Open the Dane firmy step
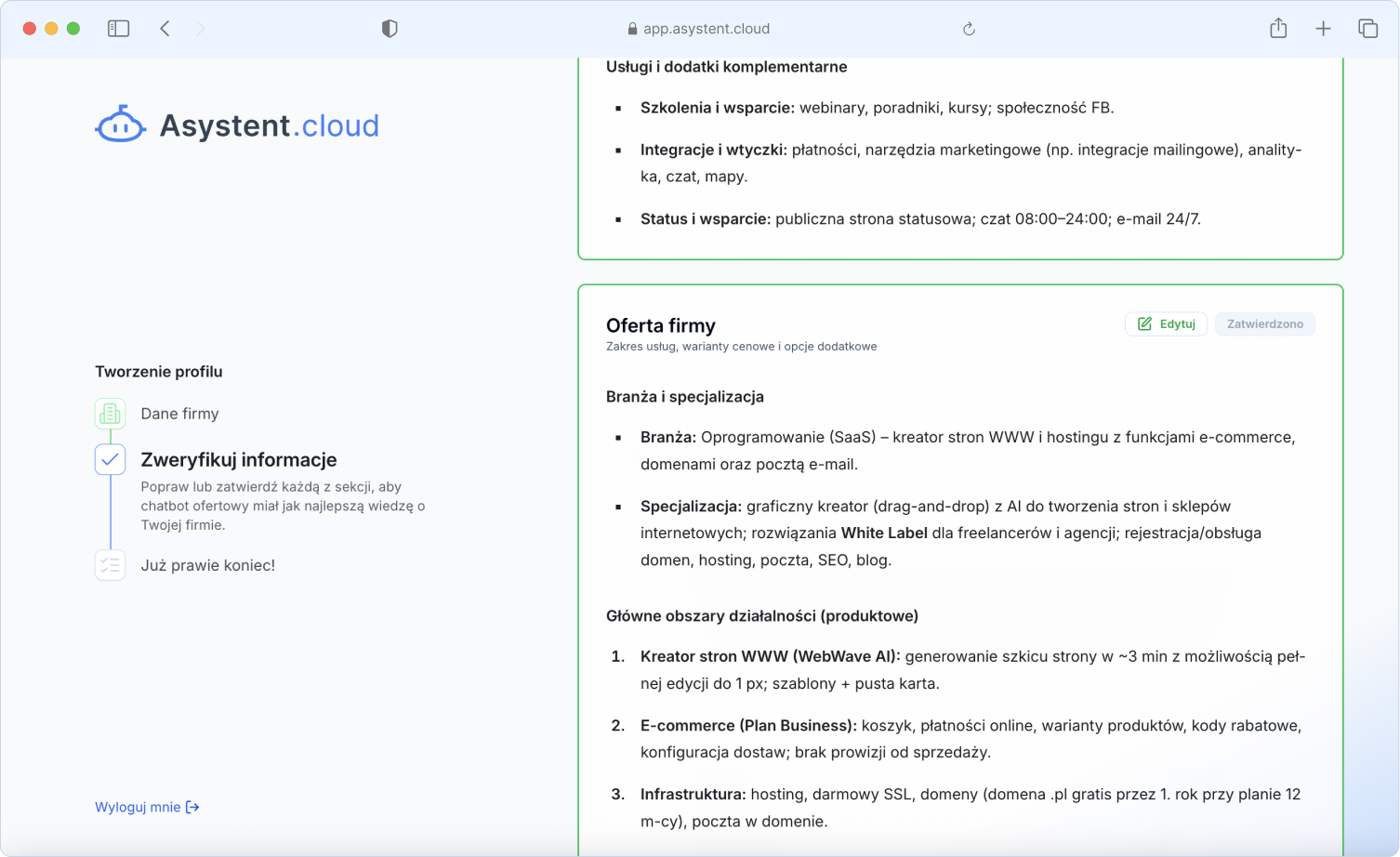1400x857 pixels. coord(179,414)
